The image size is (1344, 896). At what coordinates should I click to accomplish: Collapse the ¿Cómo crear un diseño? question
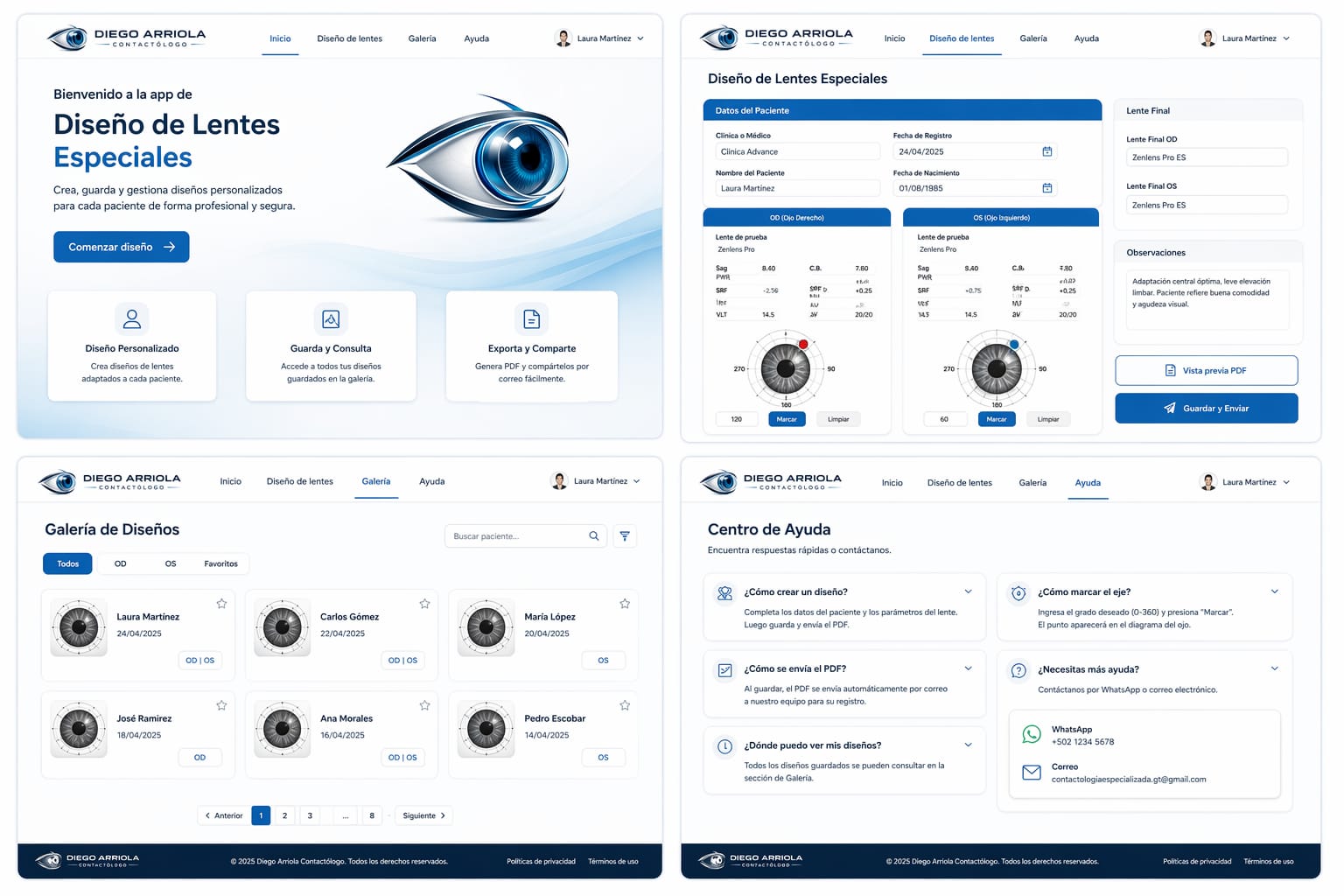click(968, 591)
